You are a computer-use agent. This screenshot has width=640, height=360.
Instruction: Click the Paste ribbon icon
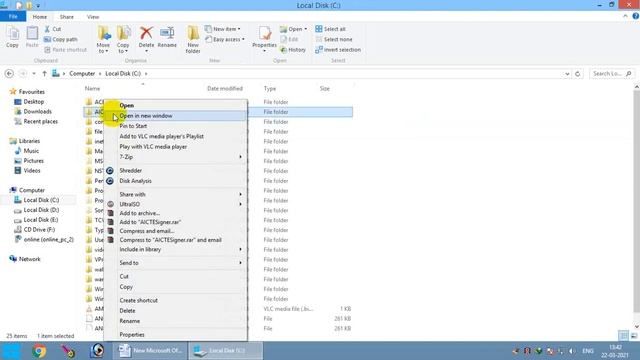click(x=32, y=37)
